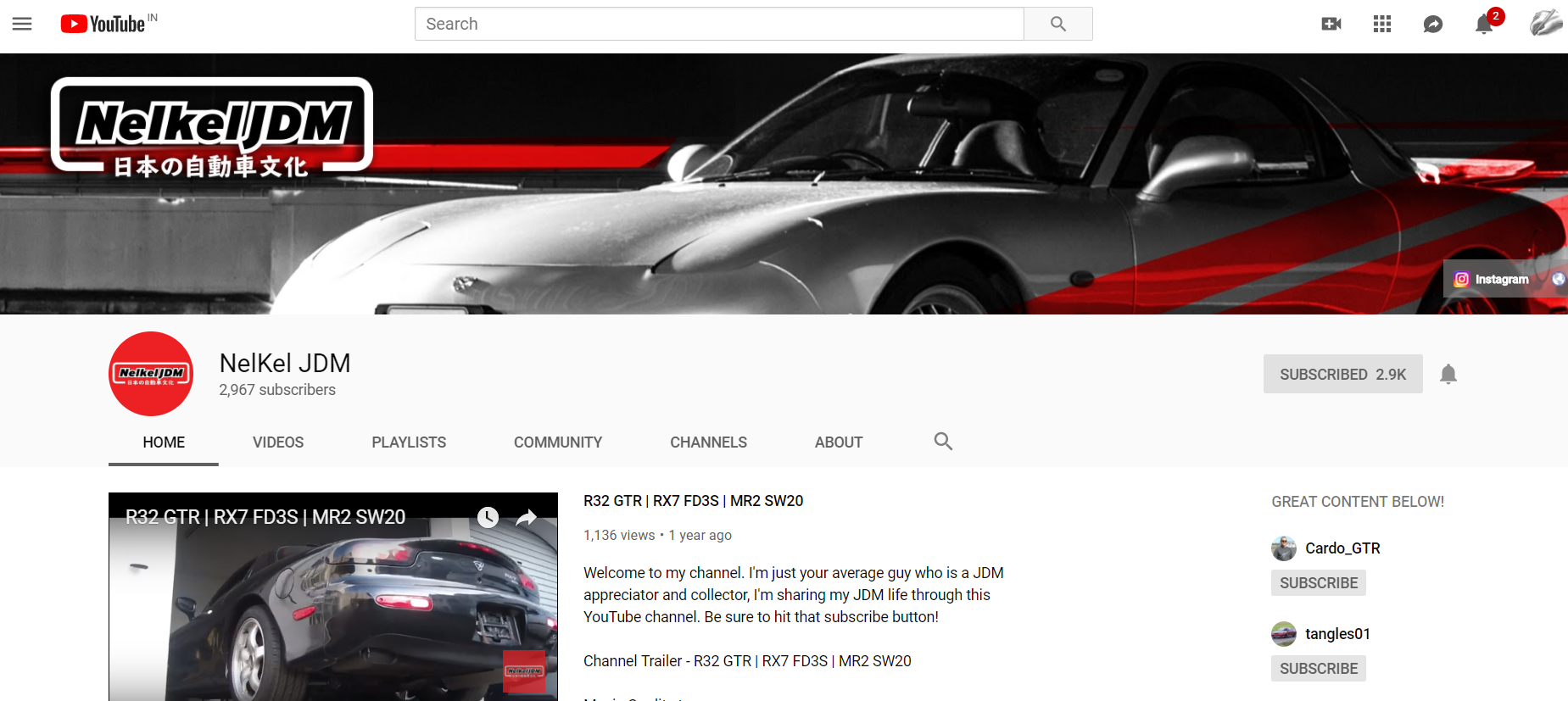Click the "Channel Trailer - R32 GTR" description line
The image size is (1568, 701).
(x=747, y=661)
